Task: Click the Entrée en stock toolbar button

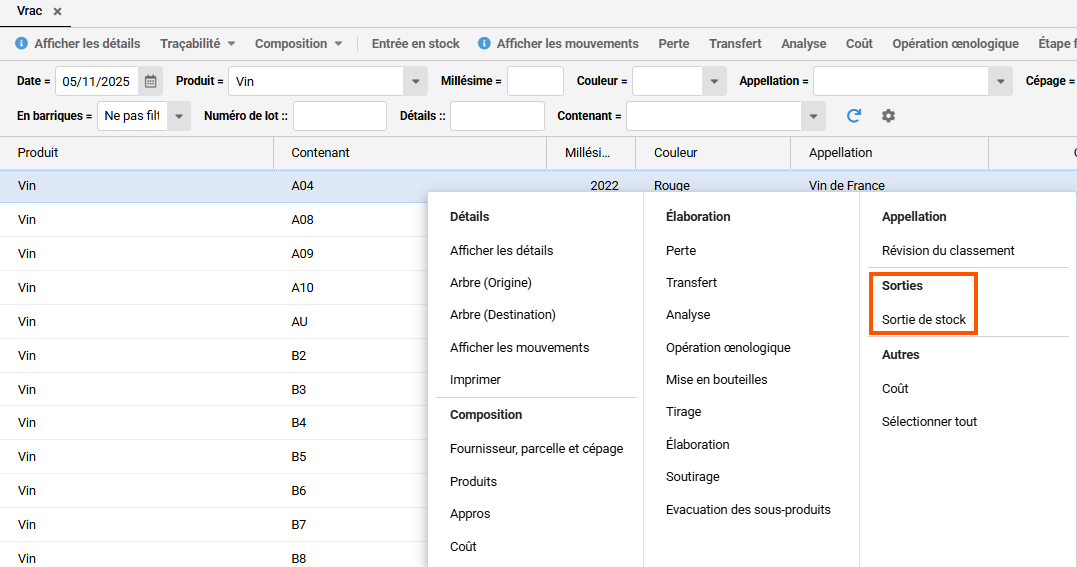Action: pos(415,44)
